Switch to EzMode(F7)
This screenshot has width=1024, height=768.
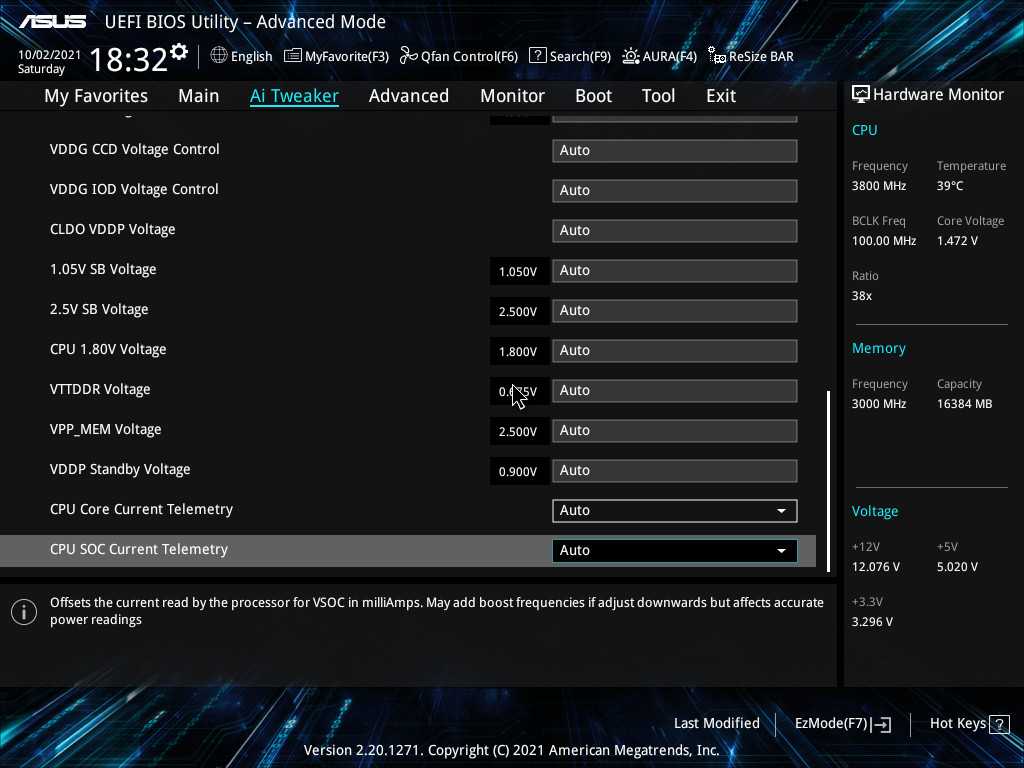pos(842,724)
